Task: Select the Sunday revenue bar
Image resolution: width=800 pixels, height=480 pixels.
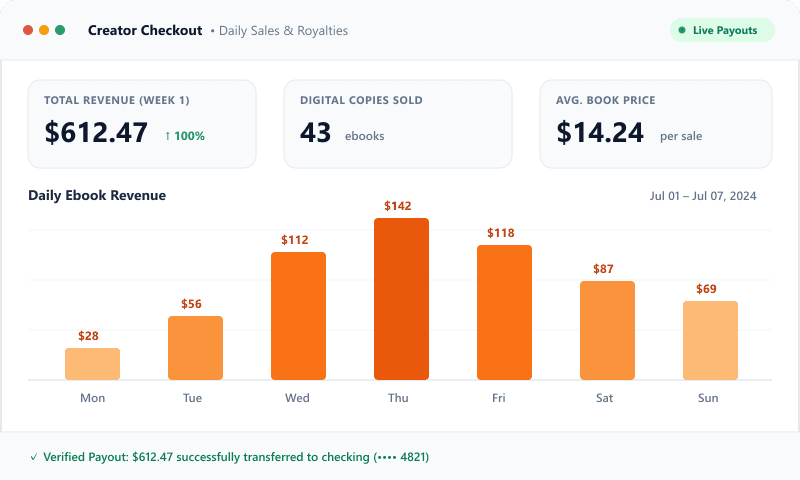Action: coord(711,341)
